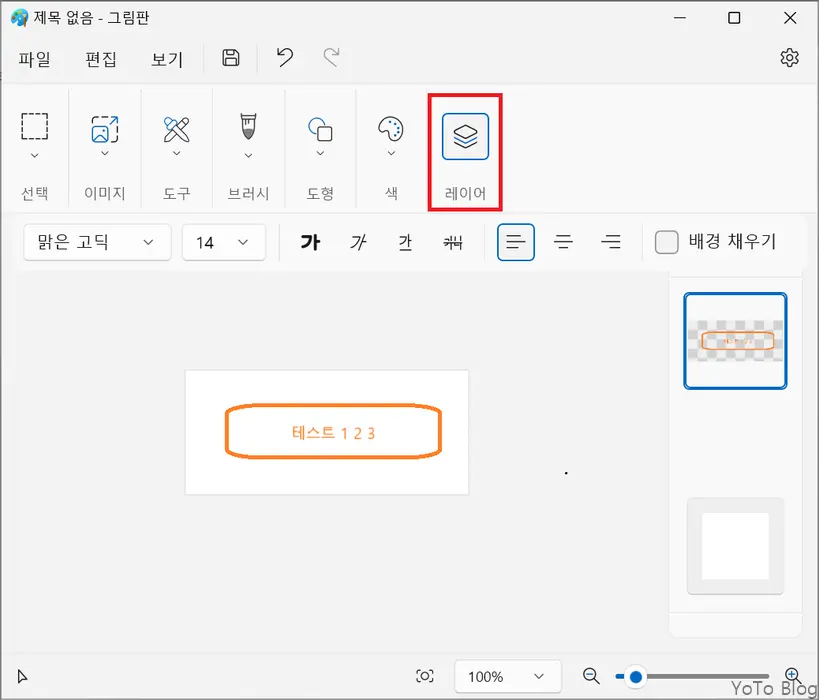Toggle bold text formatting
819x700 pixels.
(x=310, y=241)
